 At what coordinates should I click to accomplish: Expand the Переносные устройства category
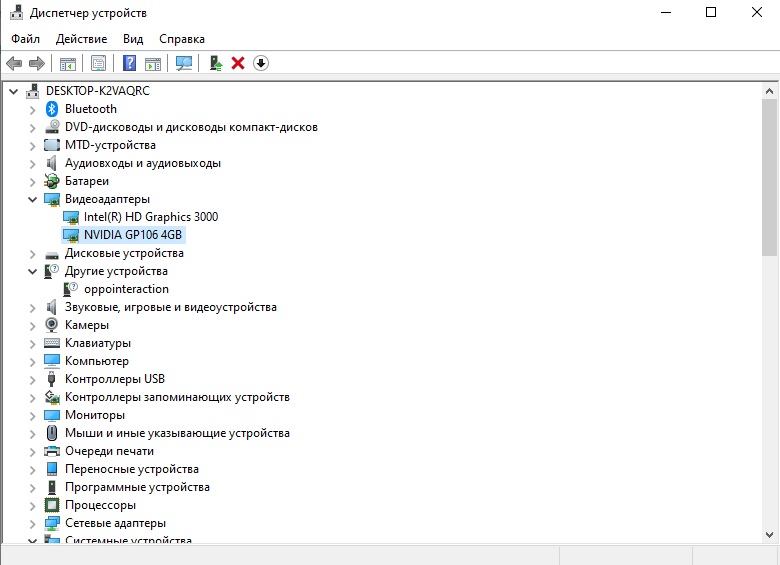[32, 470]
